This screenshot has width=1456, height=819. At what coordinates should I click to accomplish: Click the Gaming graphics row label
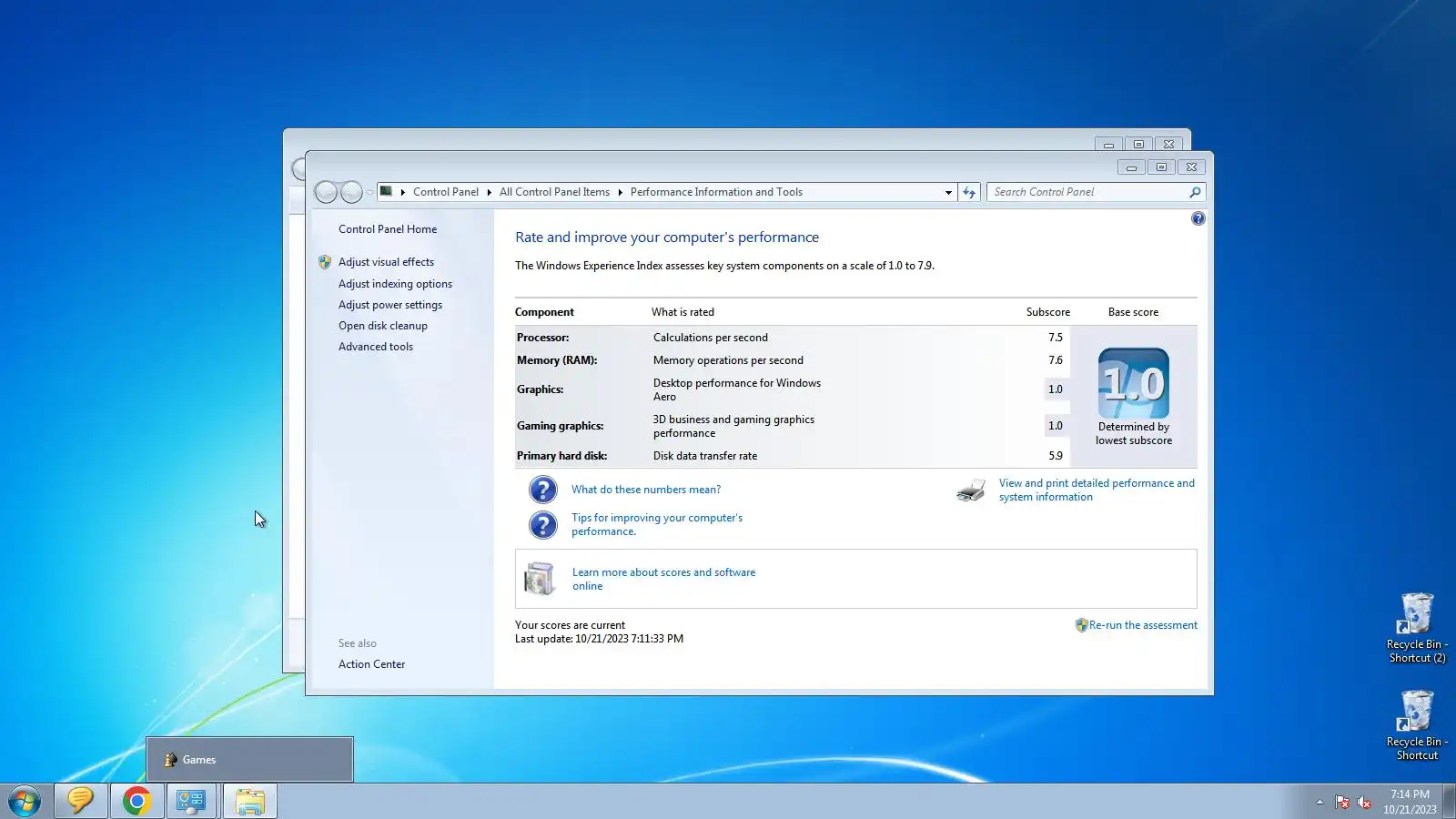point(560,426)
